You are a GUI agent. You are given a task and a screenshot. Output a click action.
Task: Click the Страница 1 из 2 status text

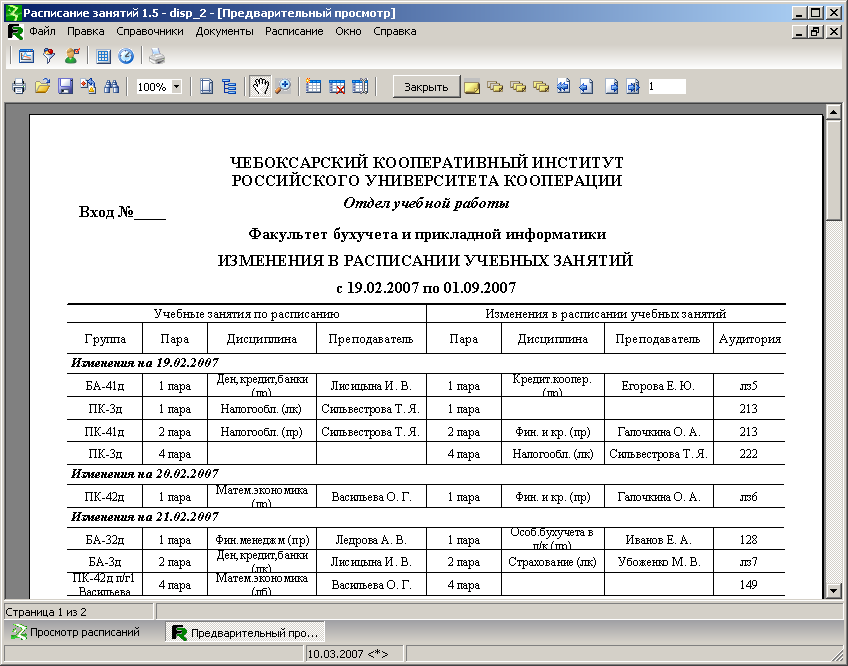pyautogui.click(x=46, y=612)
